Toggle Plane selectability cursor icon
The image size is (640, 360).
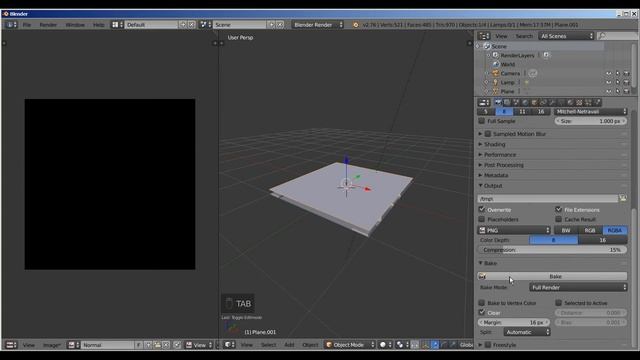tap(618, 91)
